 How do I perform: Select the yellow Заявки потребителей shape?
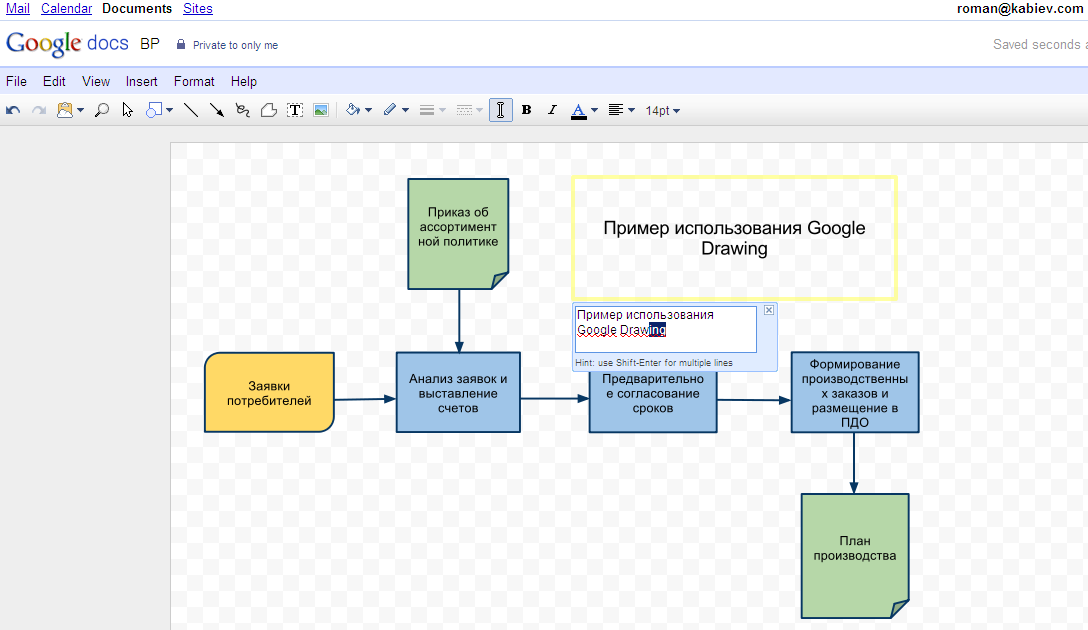click(x=269, y=393)
